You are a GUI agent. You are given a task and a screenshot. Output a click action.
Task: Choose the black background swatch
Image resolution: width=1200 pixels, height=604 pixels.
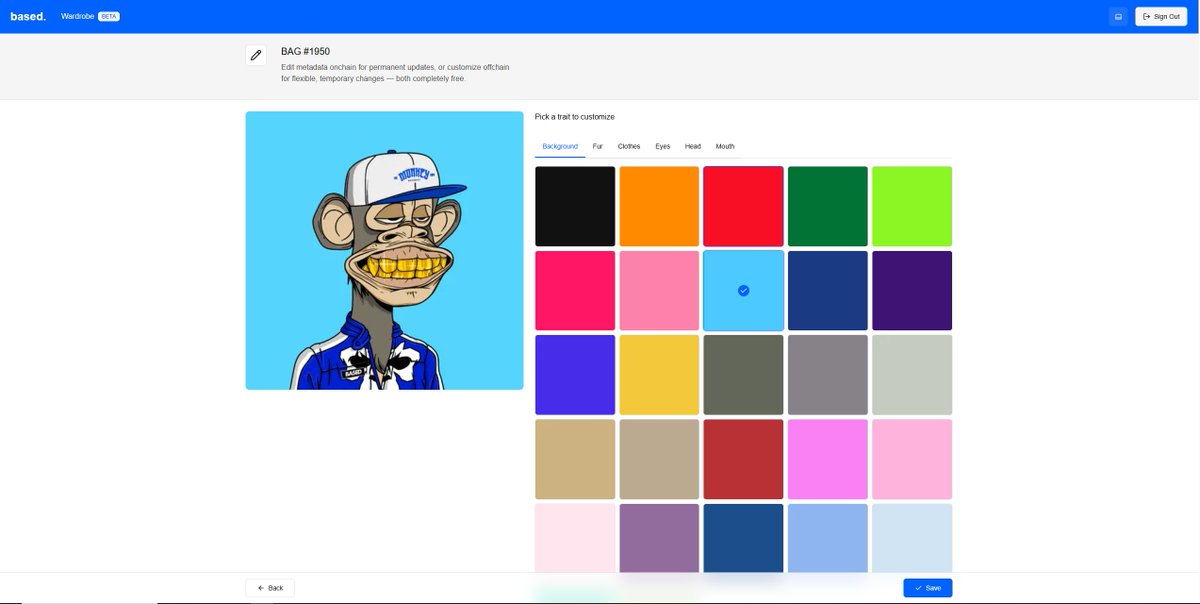(x=575, y=206)
